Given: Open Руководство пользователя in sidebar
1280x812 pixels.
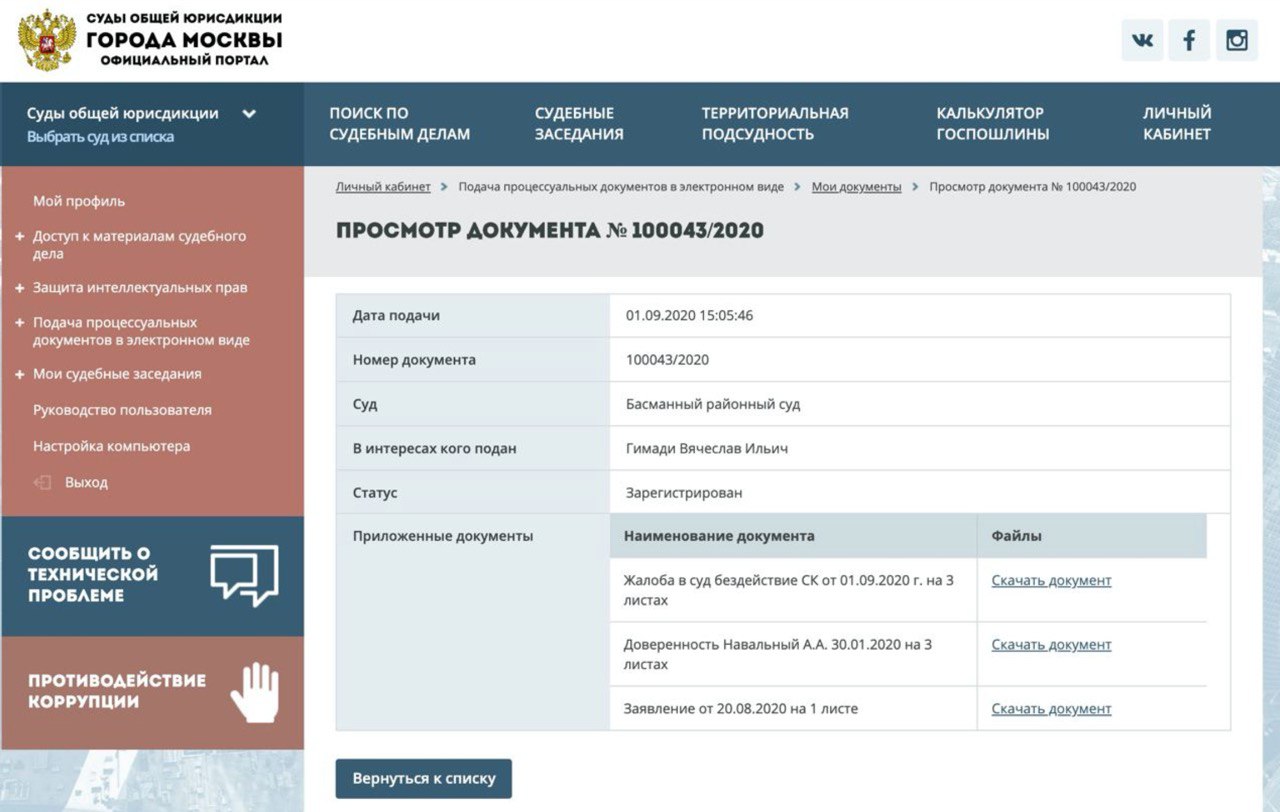Looking at the screenshot, I should 122,410.
